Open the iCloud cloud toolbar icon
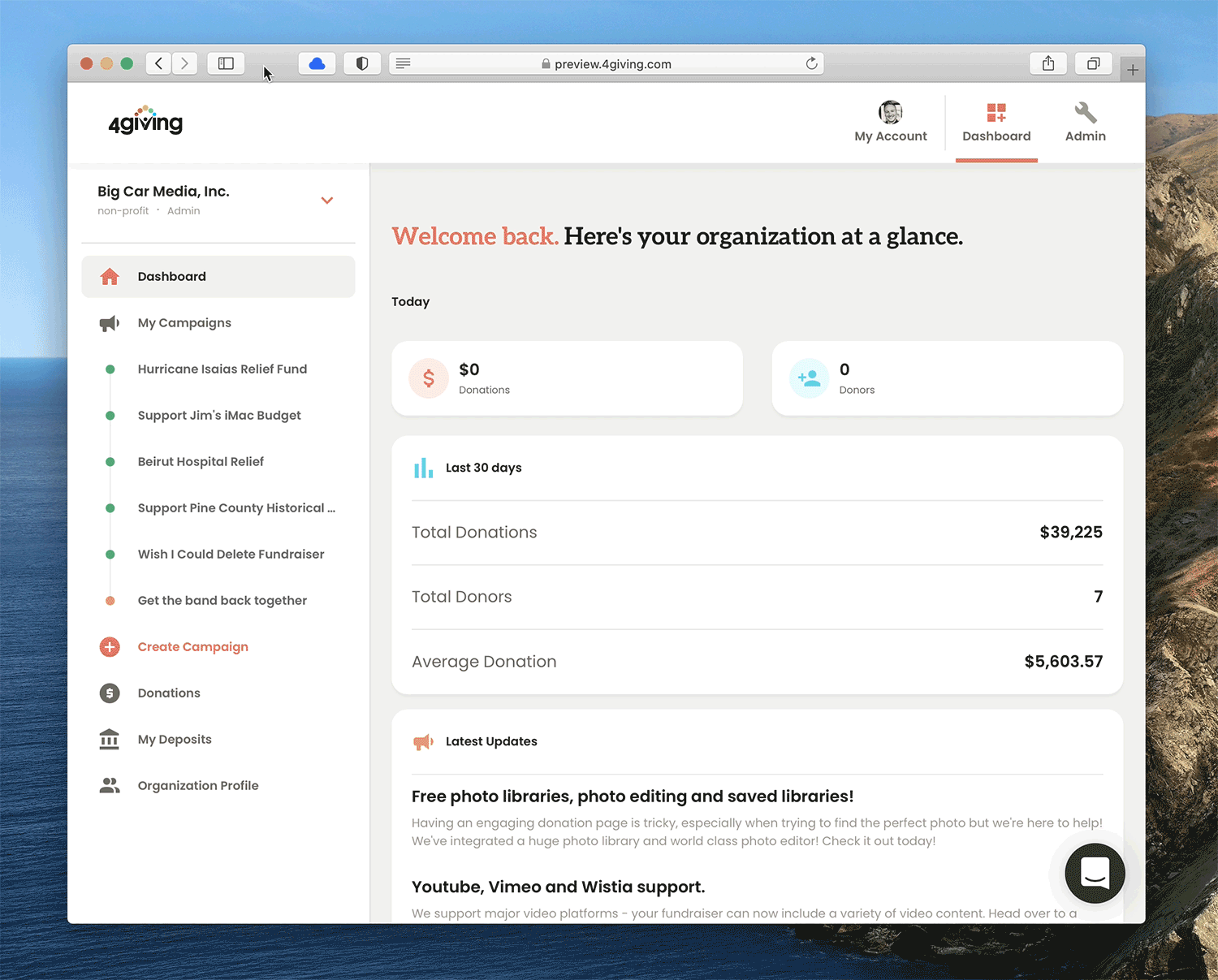This screenshot has width=1218, height=980. point(317,63)
